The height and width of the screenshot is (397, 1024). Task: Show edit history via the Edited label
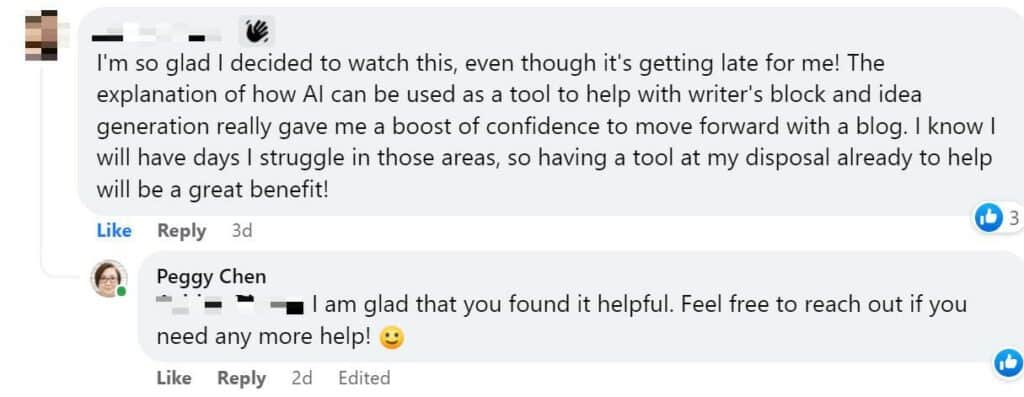364,378
